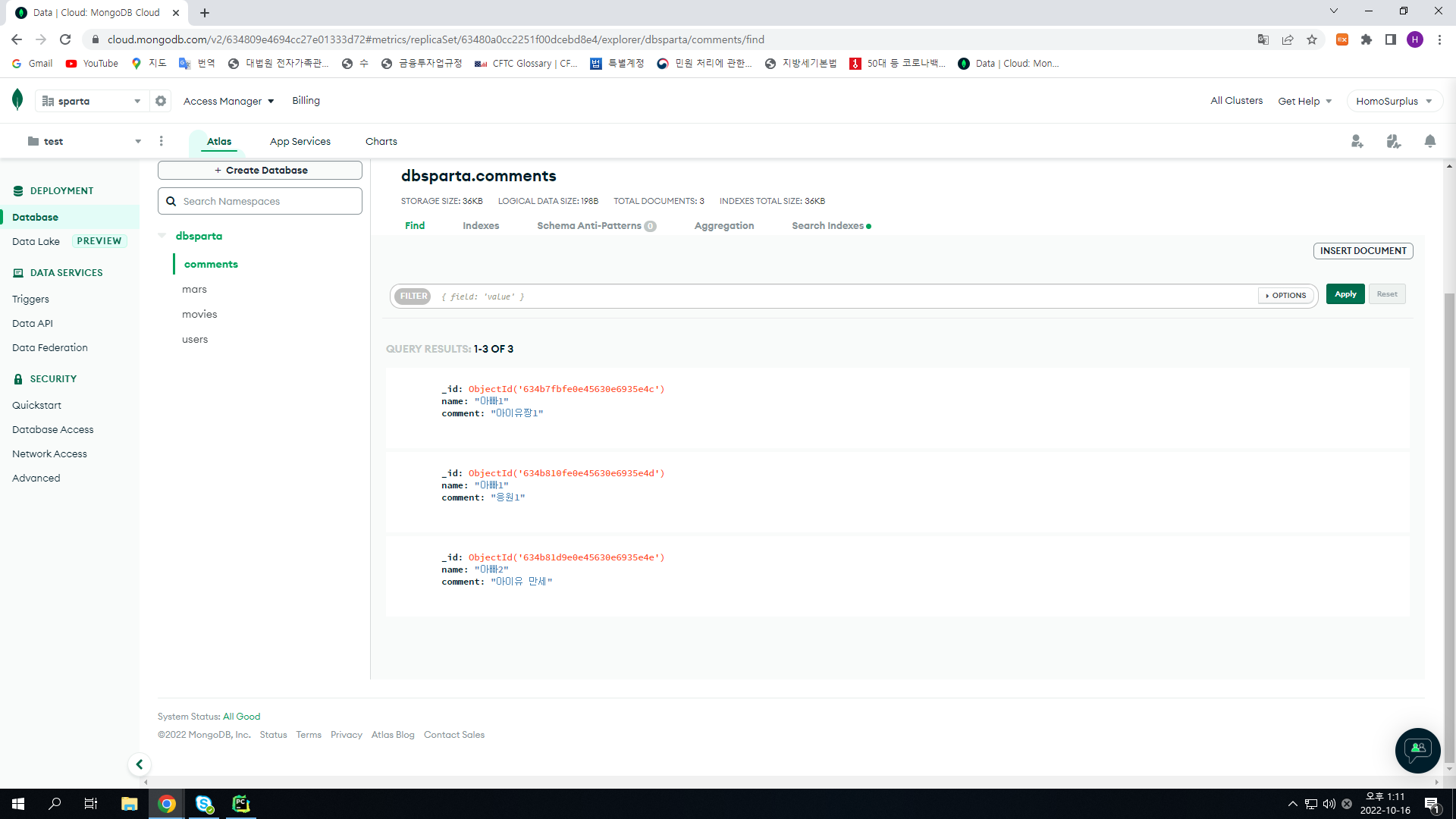Expand the filter OPTIONS toggle
The image size is (1456, 819).
[x=1286, y=296]
